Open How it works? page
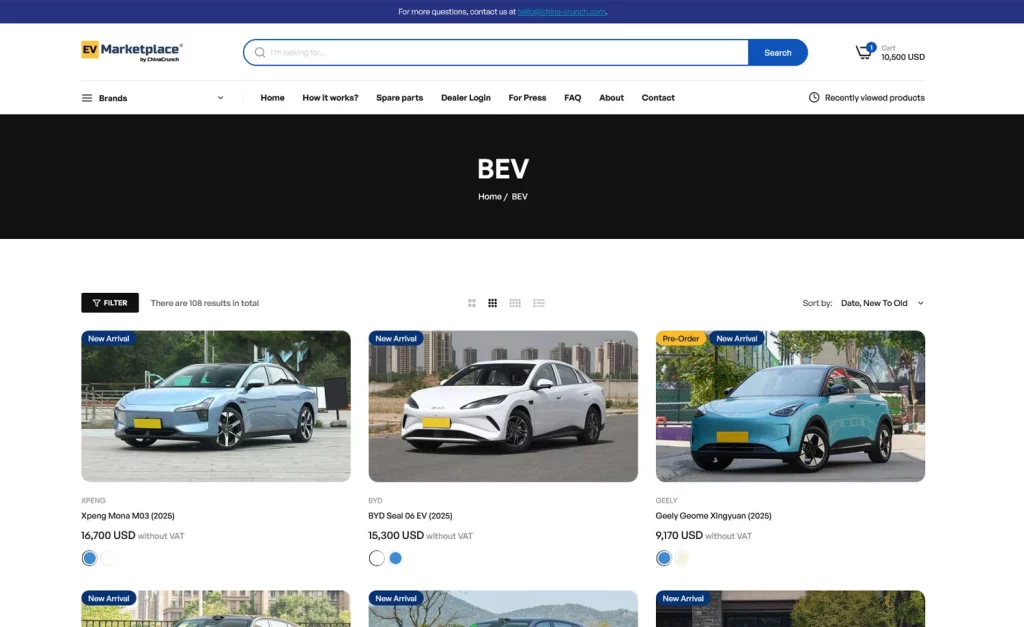Viewport: 1024px width, 627px height. [x=330, y=97]
